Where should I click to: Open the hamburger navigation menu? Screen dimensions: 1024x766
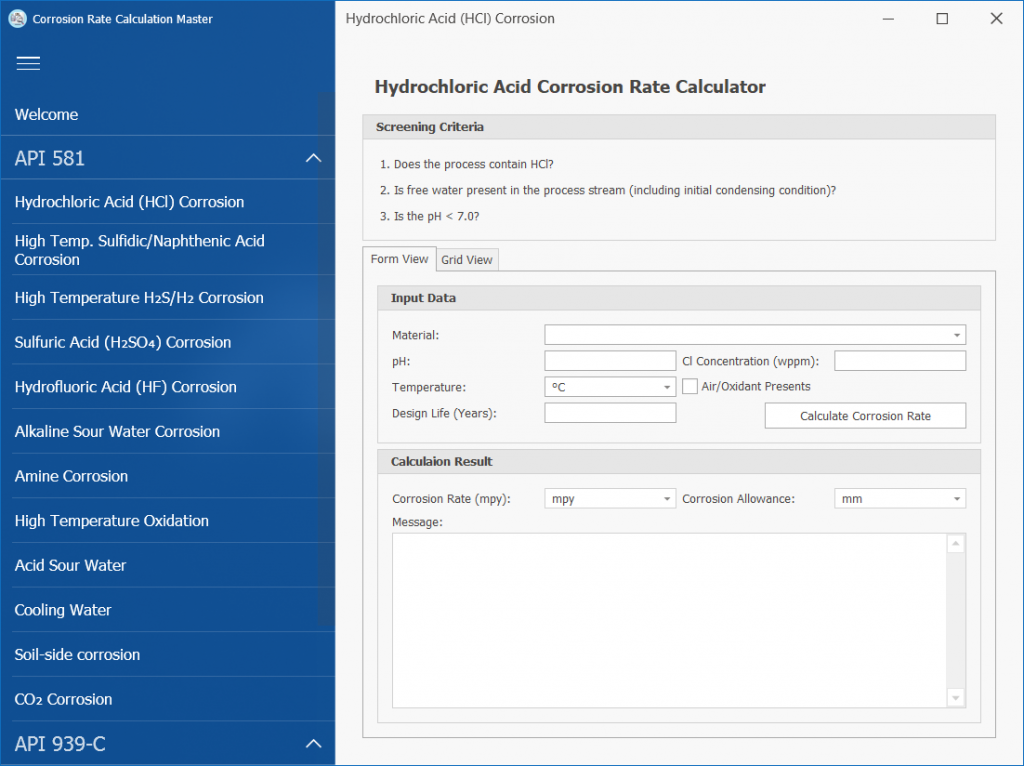28,64
